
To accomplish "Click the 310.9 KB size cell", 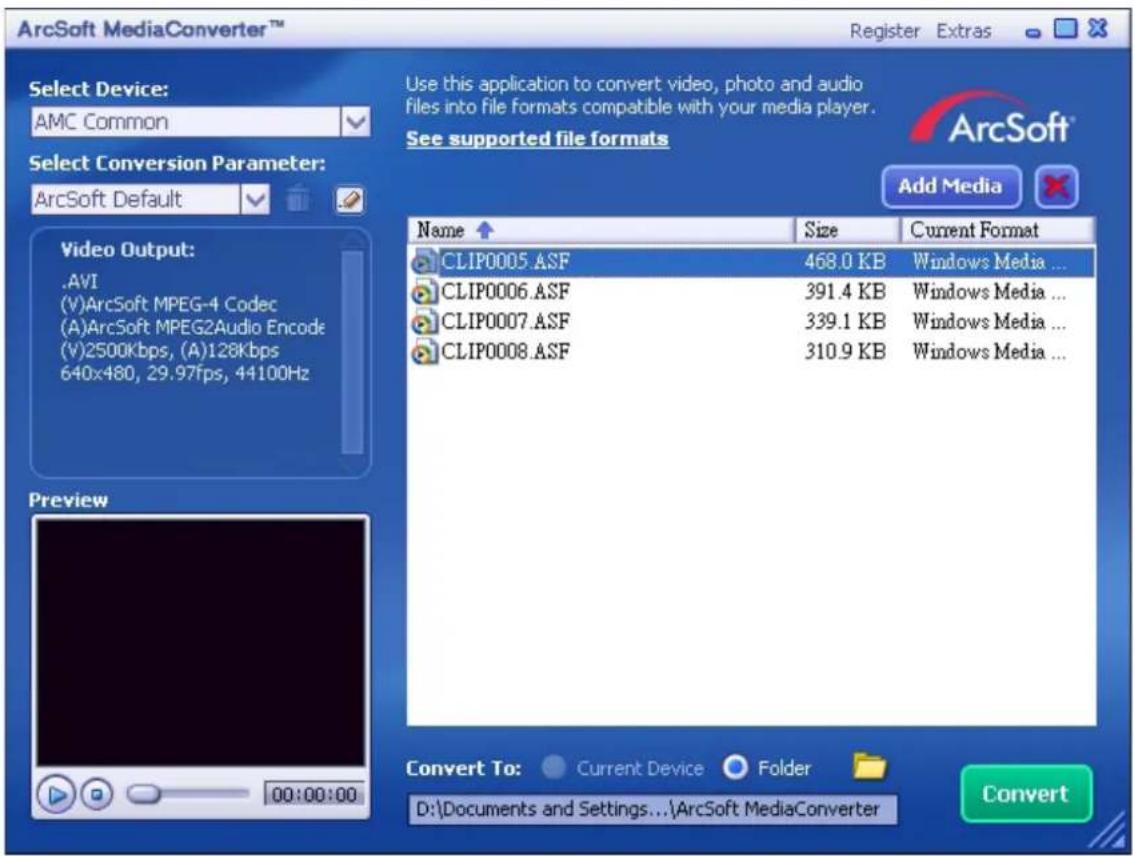I will point(844,351).
